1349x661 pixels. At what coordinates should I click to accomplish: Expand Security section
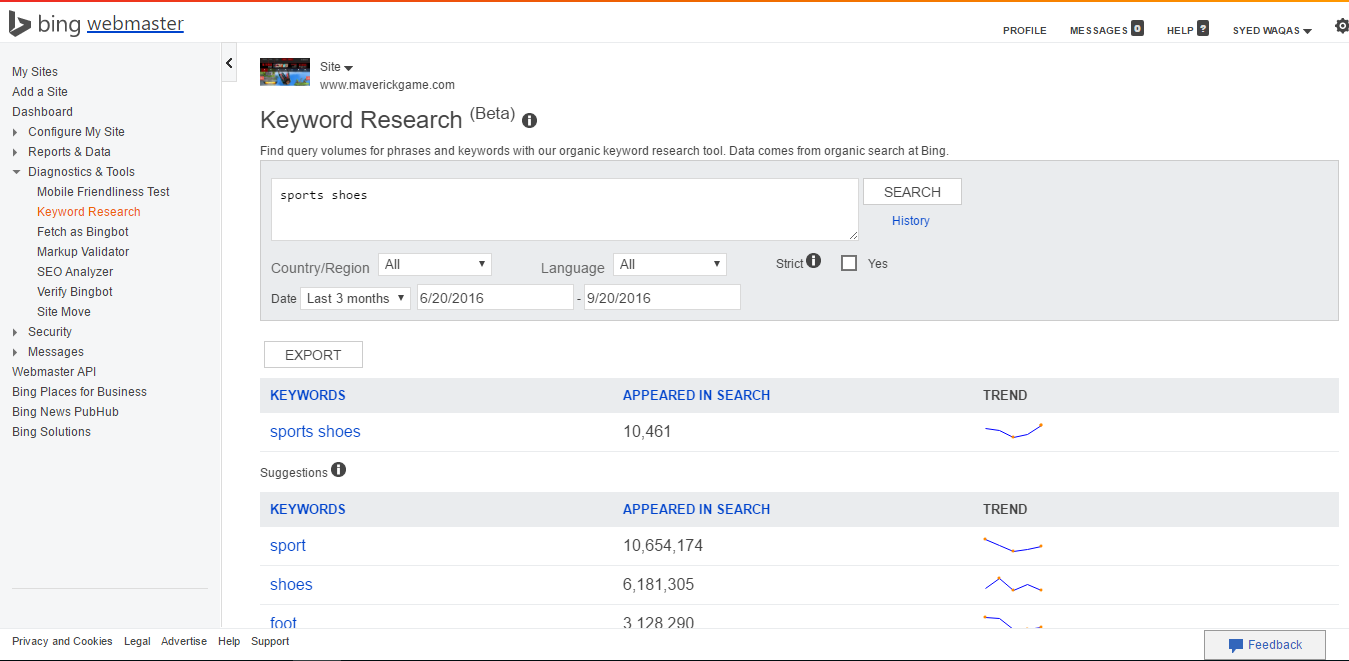pyautogui.click(x=42, y=332)
